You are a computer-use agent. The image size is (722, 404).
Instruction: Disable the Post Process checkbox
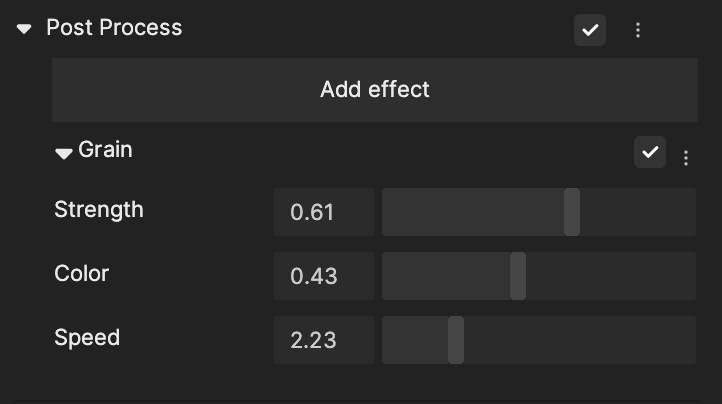590,30
